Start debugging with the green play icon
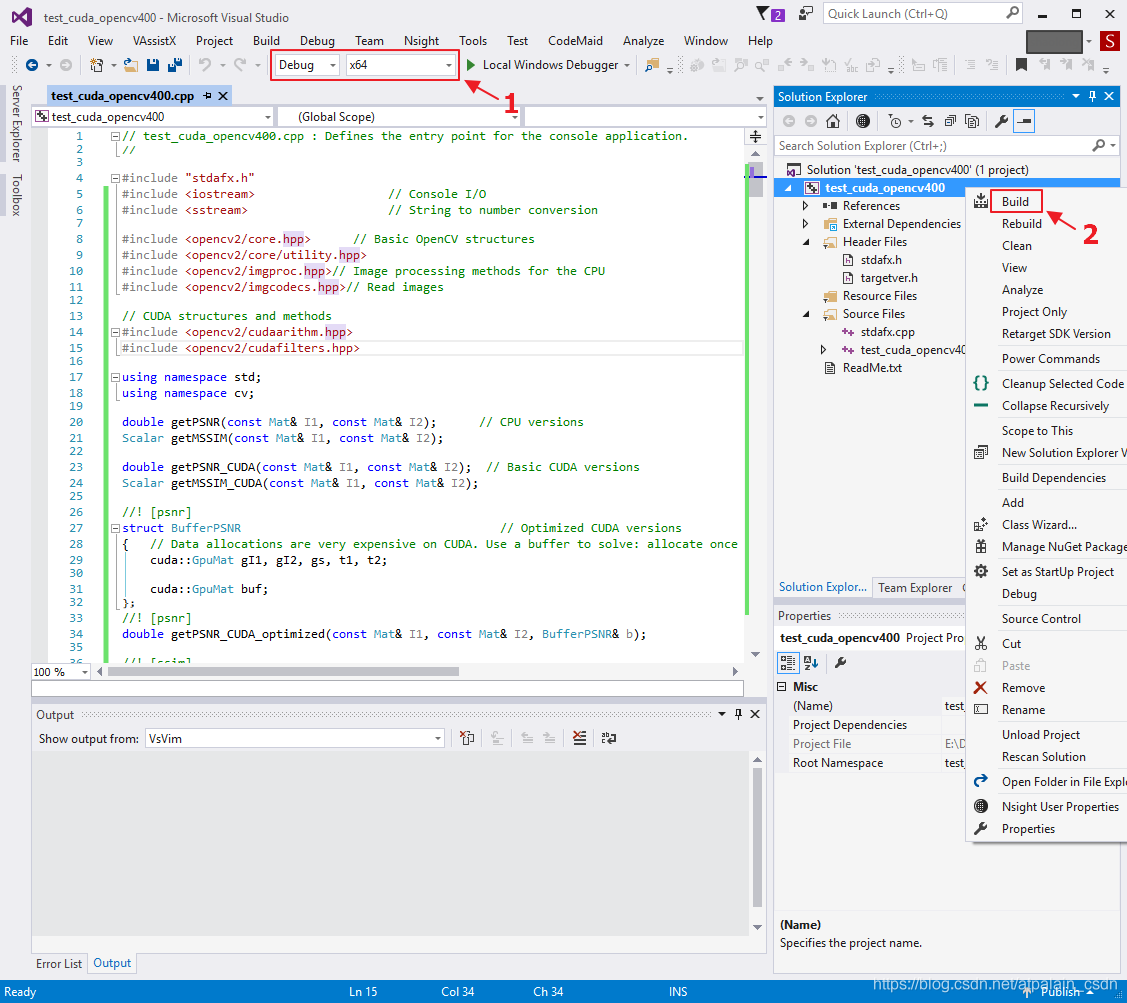 coord(471,65)
